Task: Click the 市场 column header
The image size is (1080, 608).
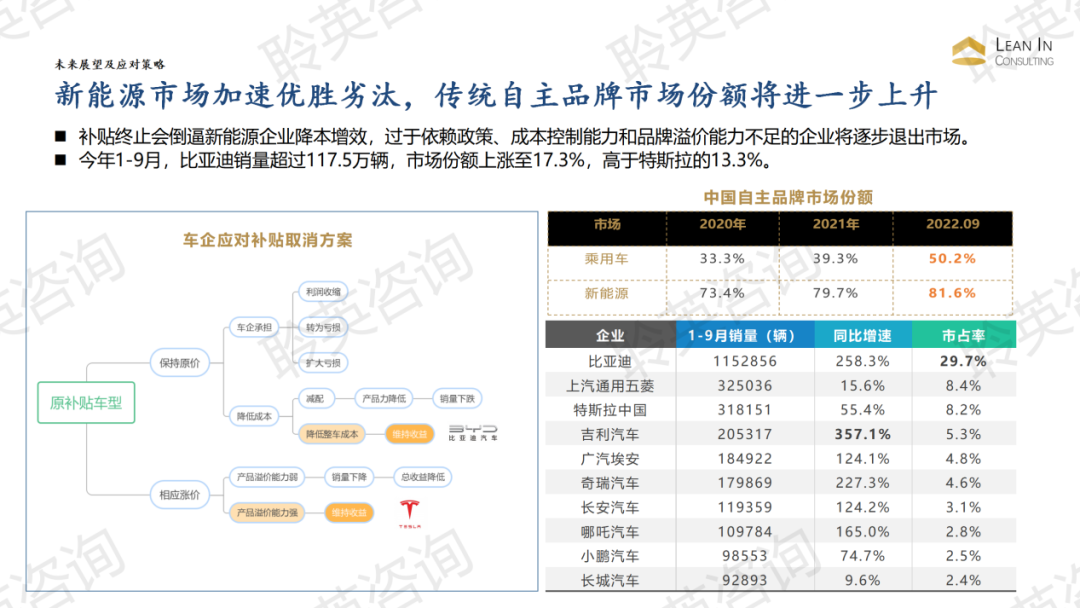Action: 607,224
